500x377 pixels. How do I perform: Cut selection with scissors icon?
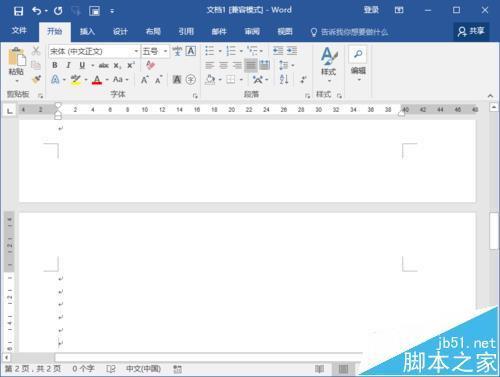pos(36,51)
